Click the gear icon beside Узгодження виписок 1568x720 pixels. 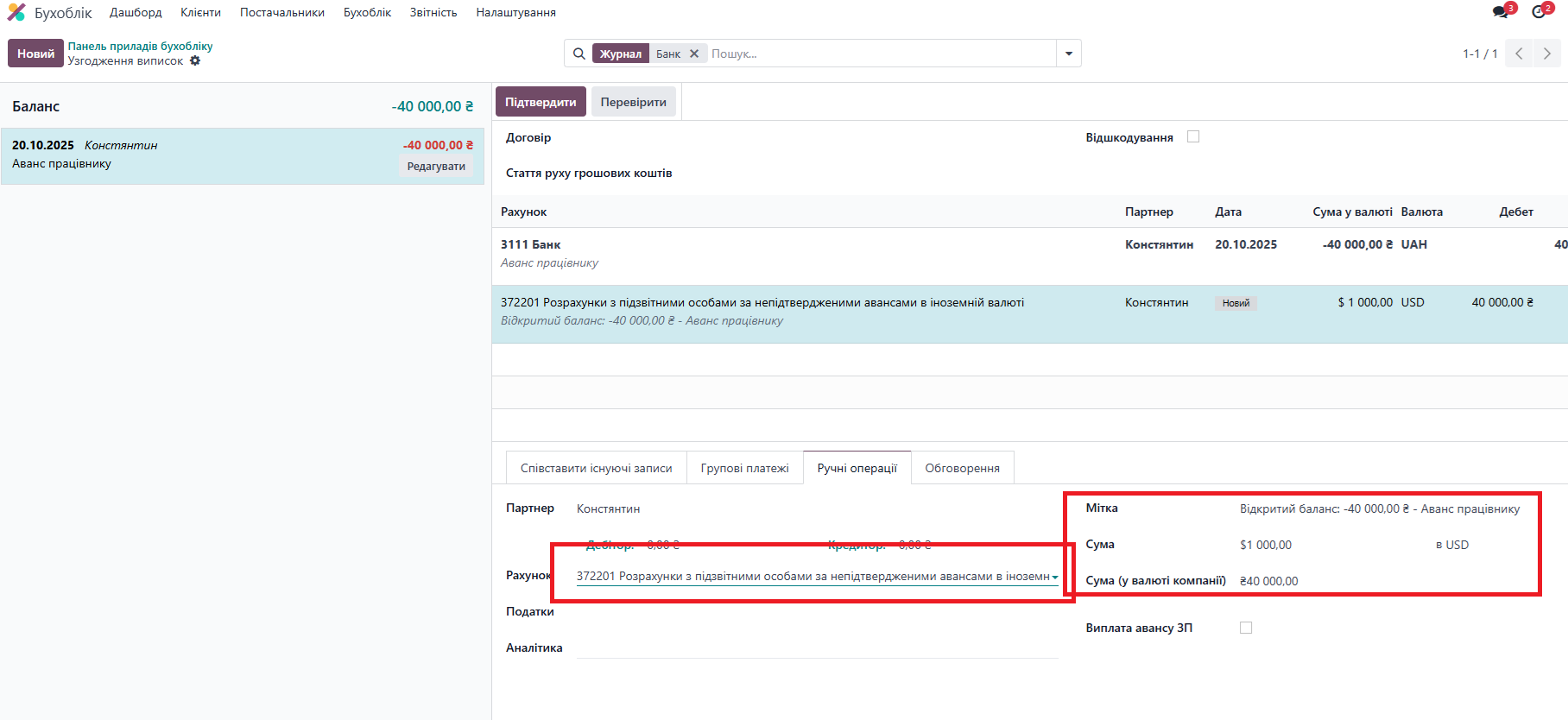point(195,61)
